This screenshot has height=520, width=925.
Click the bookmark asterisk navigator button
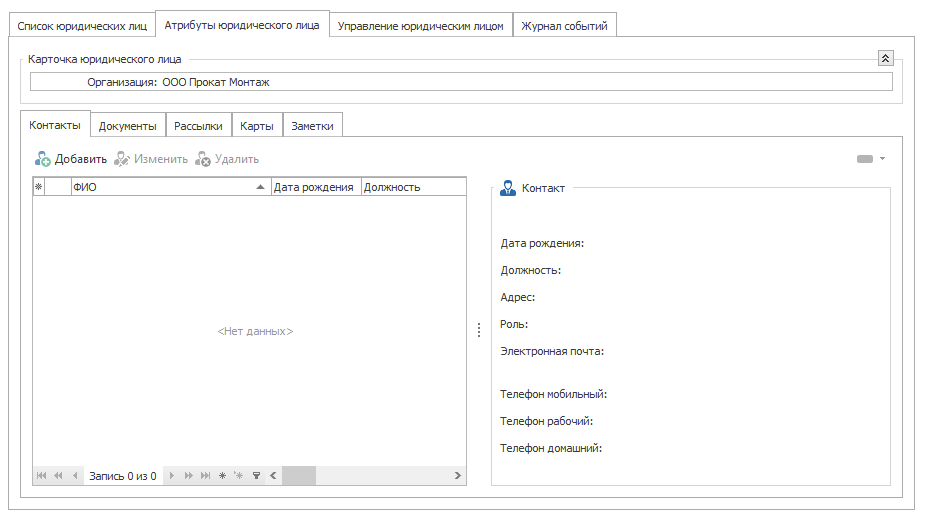(222, 476)
